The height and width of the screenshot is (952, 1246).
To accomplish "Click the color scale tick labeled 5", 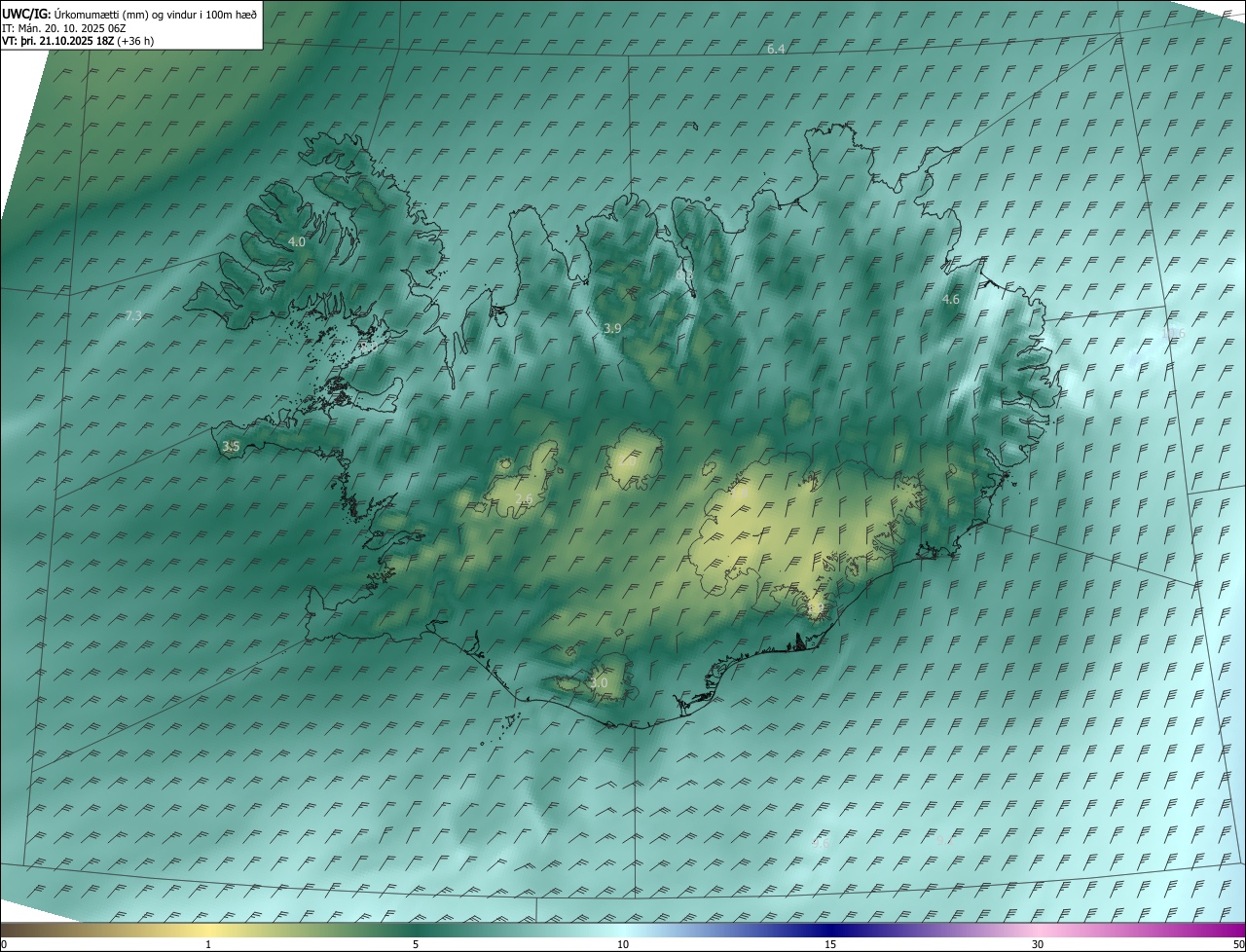I will click(x=416, y=945).
